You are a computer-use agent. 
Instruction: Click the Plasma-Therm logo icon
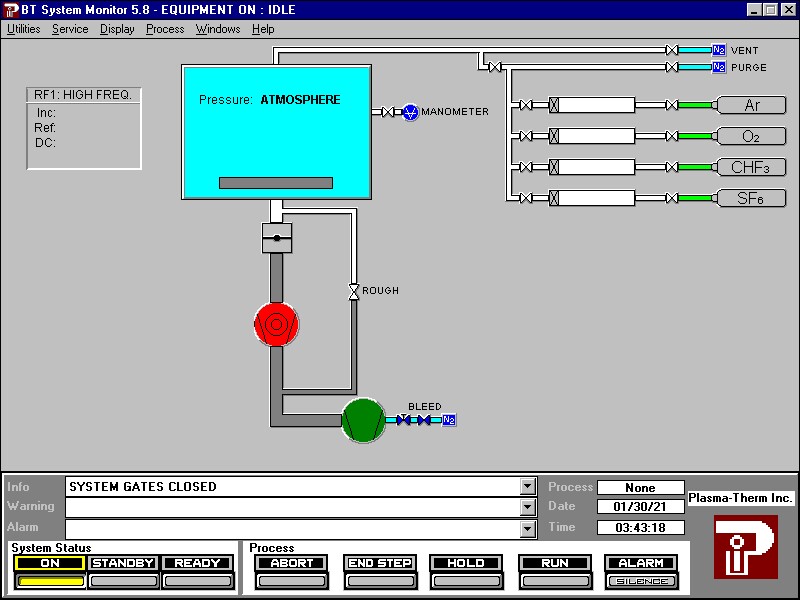click(745, 546)
